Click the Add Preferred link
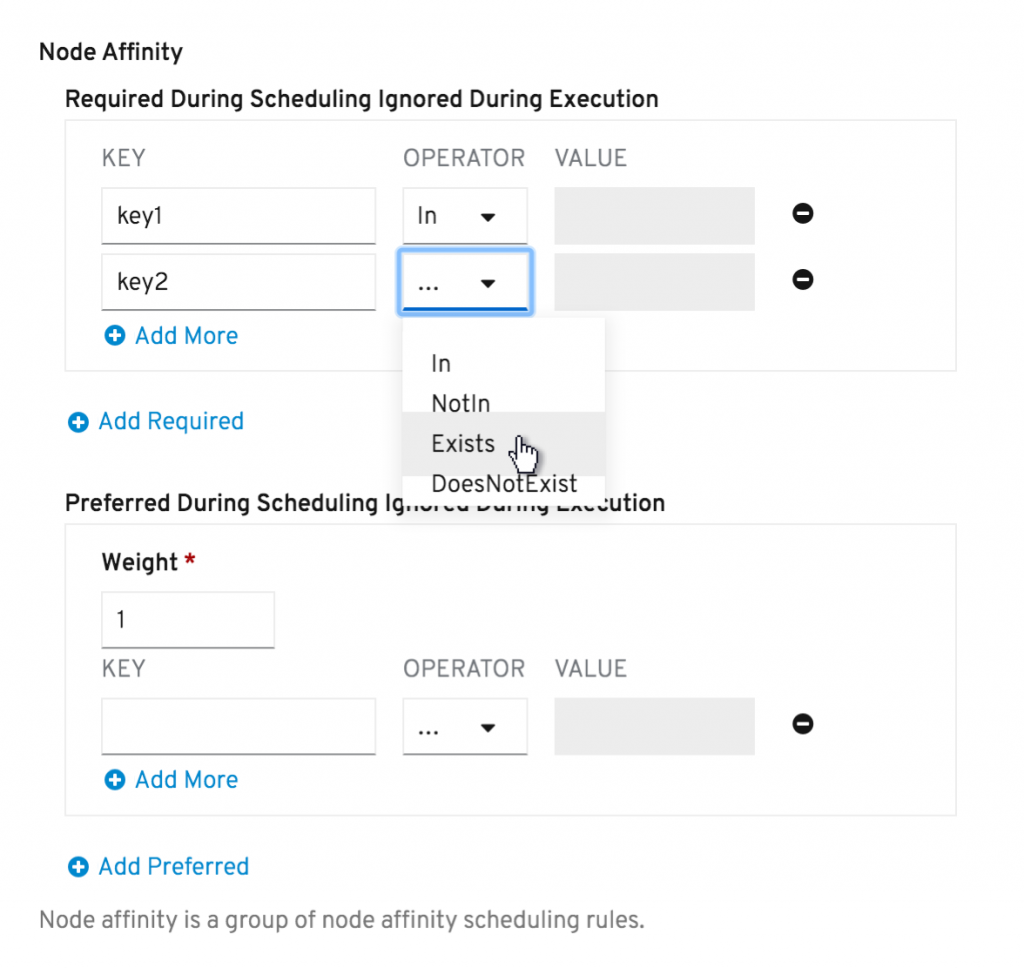This screenshot has height=968, width=1024. [172, 867]
